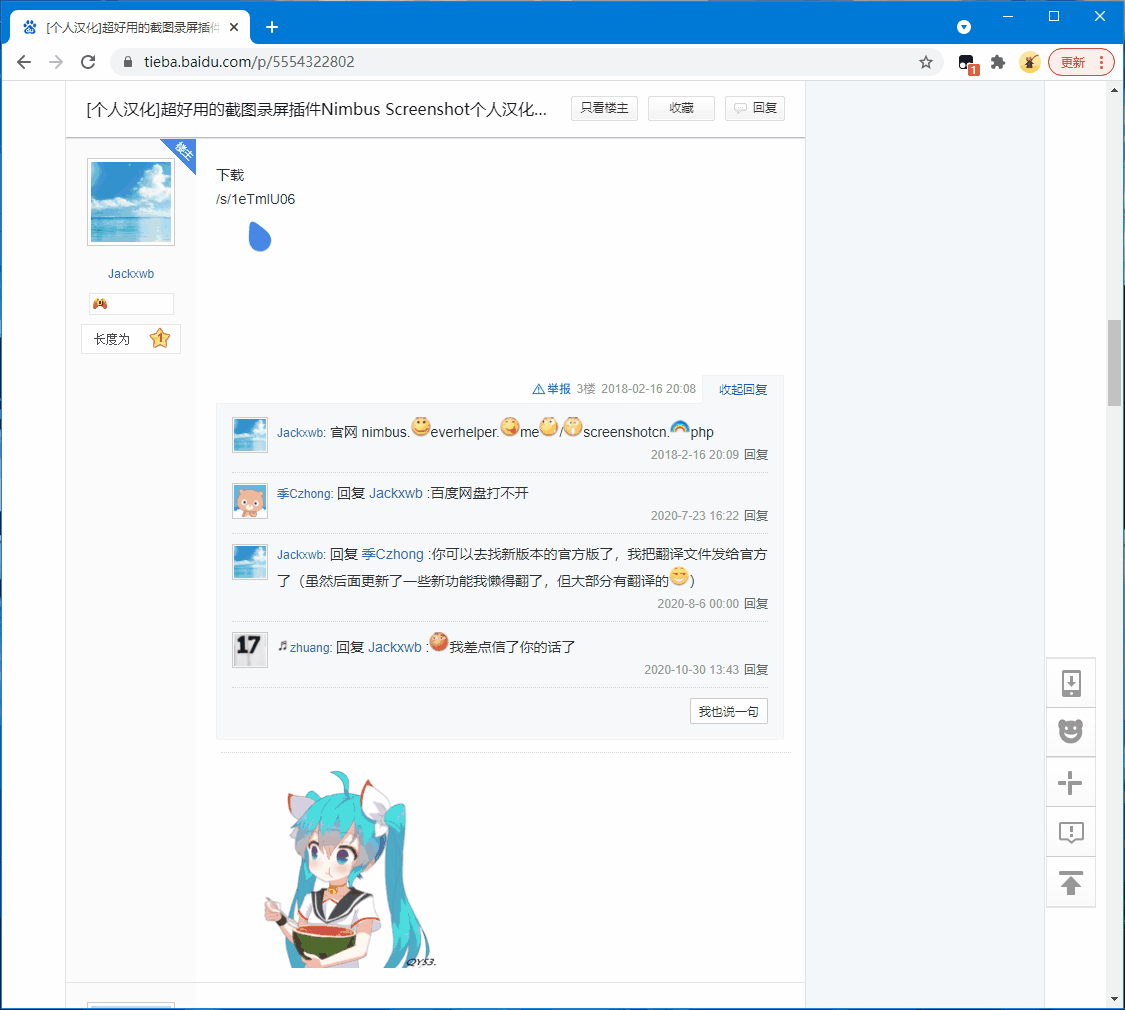Open Jackxwb's profile link
Screen dimensions: 1125x1010
(130, 273)
